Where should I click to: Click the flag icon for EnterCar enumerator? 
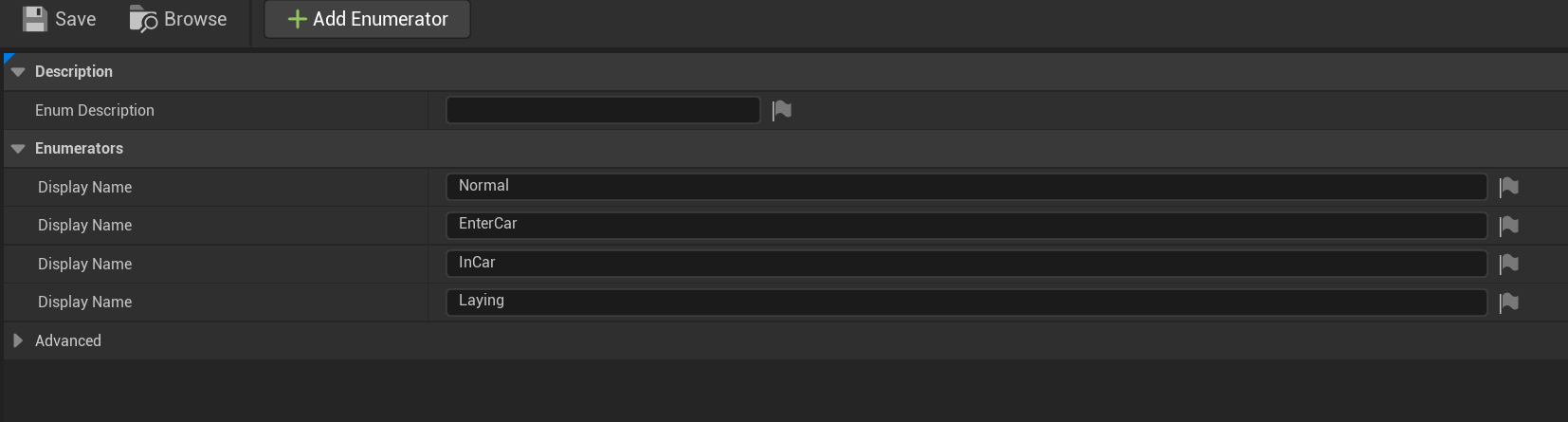click(x=1508, y=226)
